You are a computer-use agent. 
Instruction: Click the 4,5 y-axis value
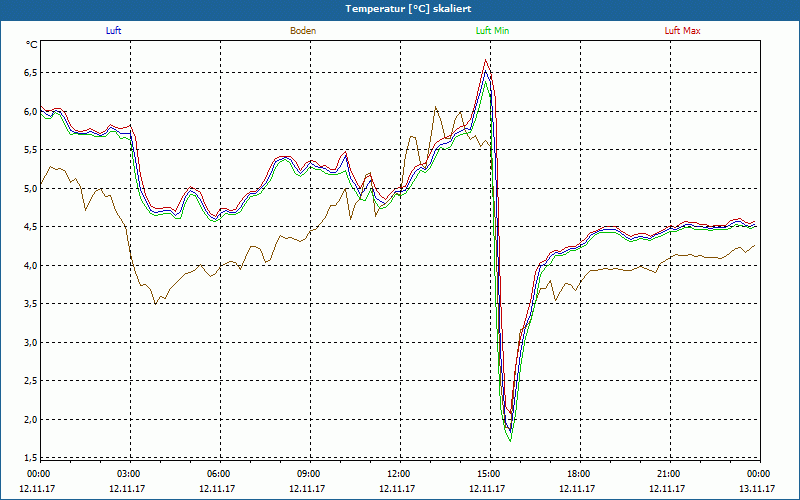point(31,227)
